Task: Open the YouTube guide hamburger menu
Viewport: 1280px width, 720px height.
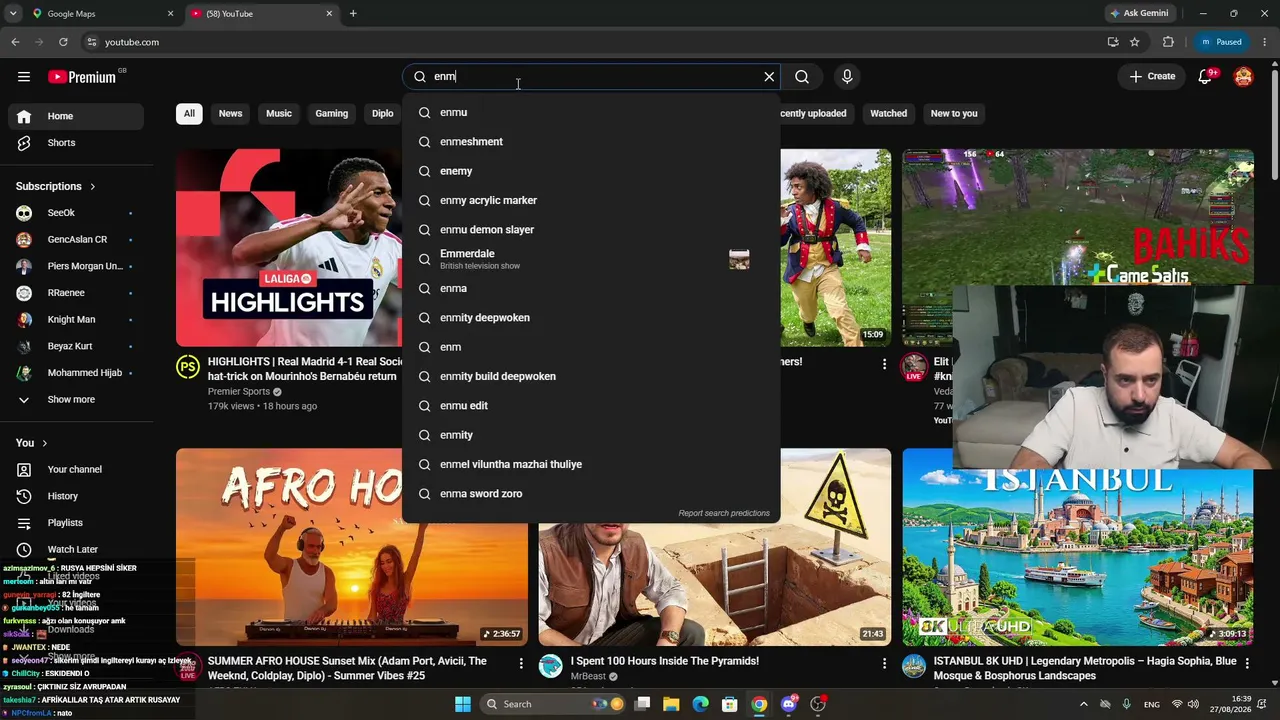Action: coord(24,76)
